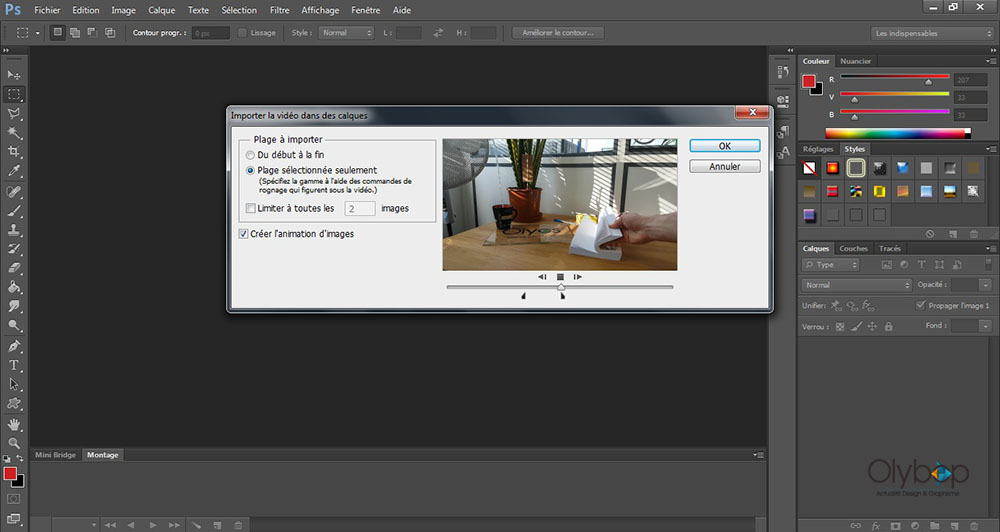Click the red foreground color swatch in Couleur panel

tap(809, 81)
